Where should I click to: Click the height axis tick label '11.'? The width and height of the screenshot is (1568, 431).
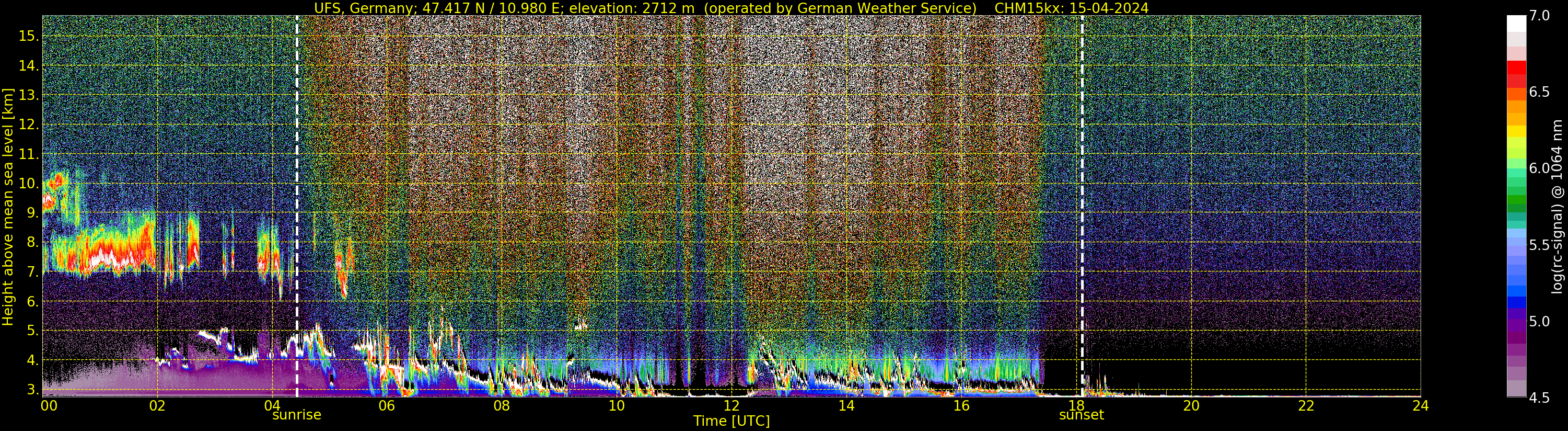[29, 154]
